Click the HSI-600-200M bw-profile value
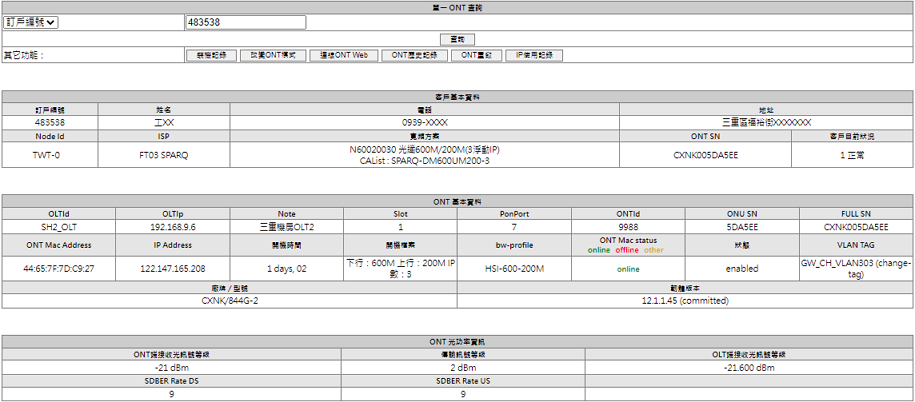Screen dimensions: 915x402 [x=513, y=269]
